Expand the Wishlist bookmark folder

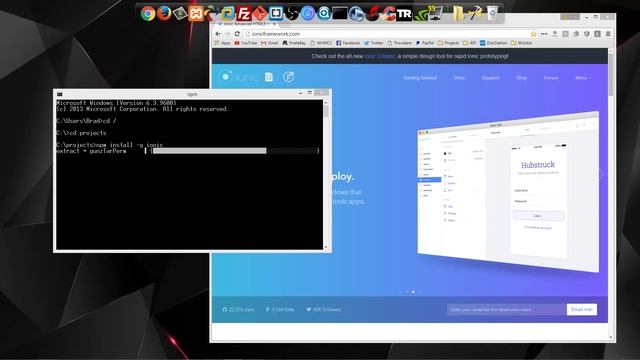(x=521, y=43)
